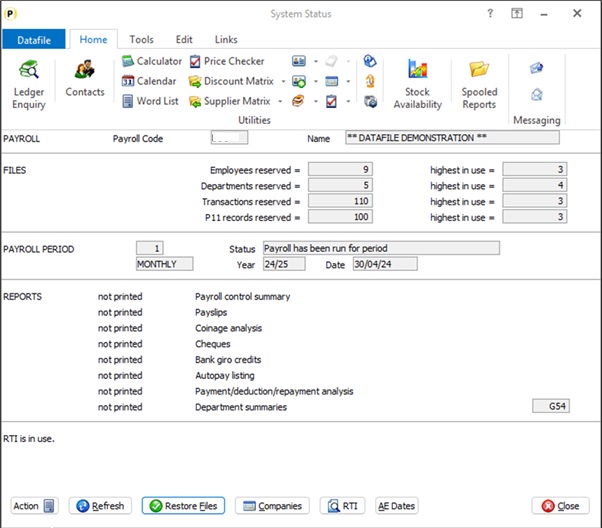The image size is (602, 528).
Task: Click the Departments highest in use value 4
Action: [535, 185]
